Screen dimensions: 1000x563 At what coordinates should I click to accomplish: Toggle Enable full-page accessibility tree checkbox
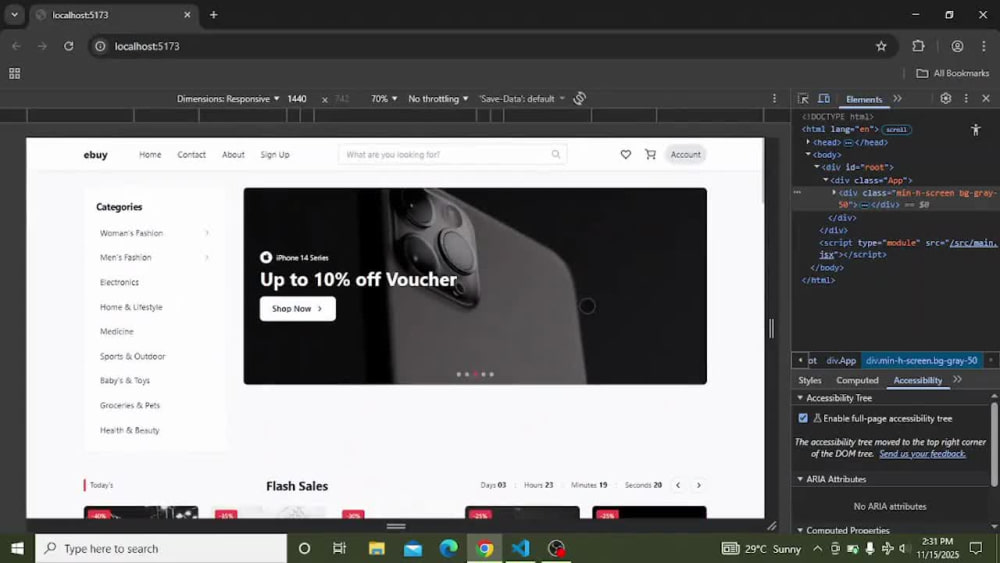coord(803,418)
